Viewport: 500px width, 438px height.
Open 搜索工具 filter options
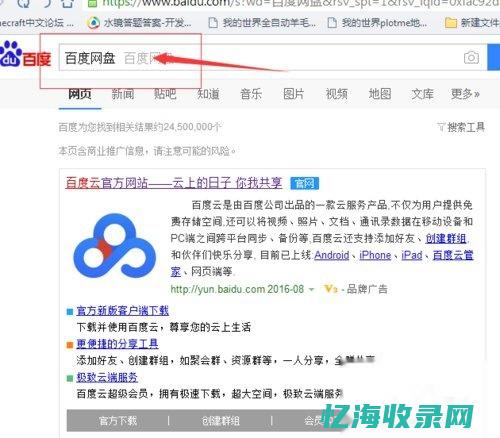click(461, 127)
